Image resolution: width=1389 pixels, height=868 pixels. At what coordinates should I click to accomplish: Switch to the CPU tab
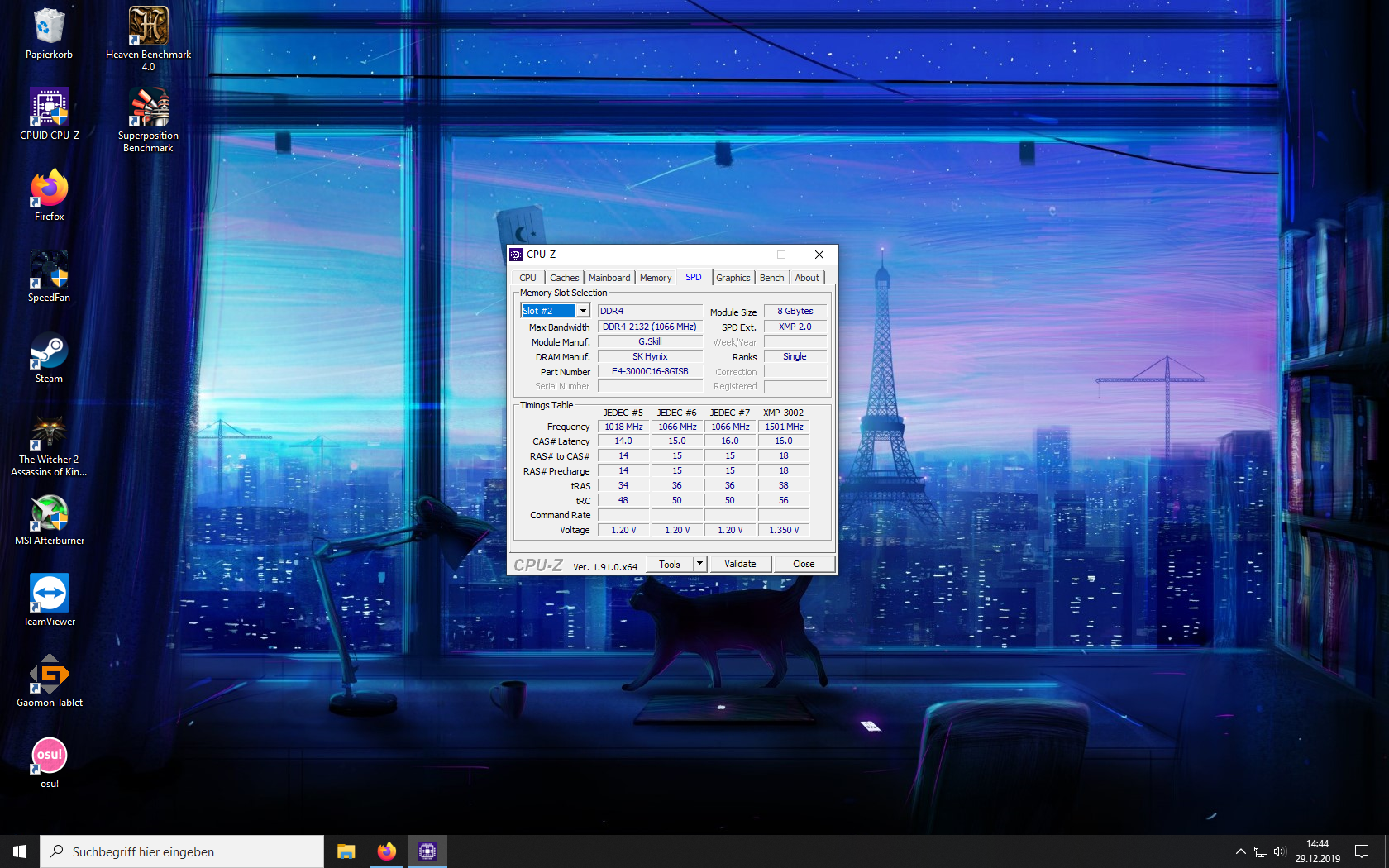click(x=527, y=278)
